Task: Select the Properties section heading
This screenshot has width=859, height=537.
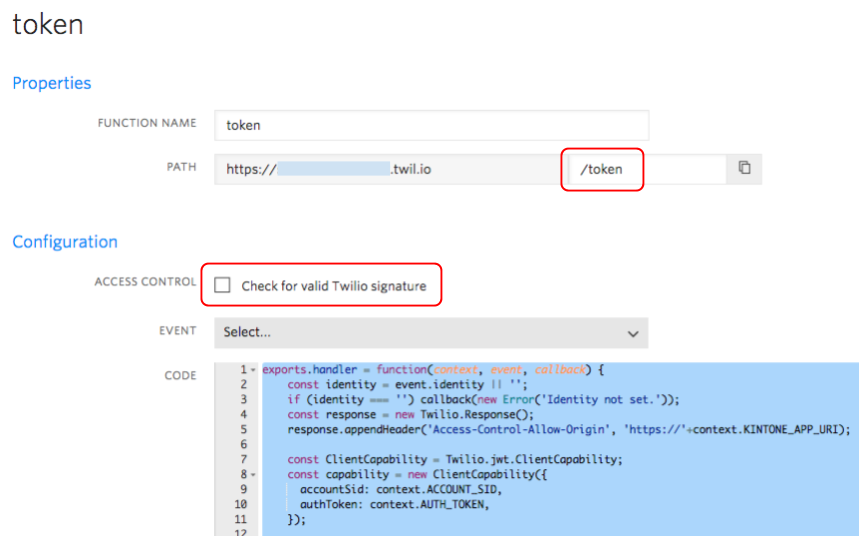Action: (51, 83)
